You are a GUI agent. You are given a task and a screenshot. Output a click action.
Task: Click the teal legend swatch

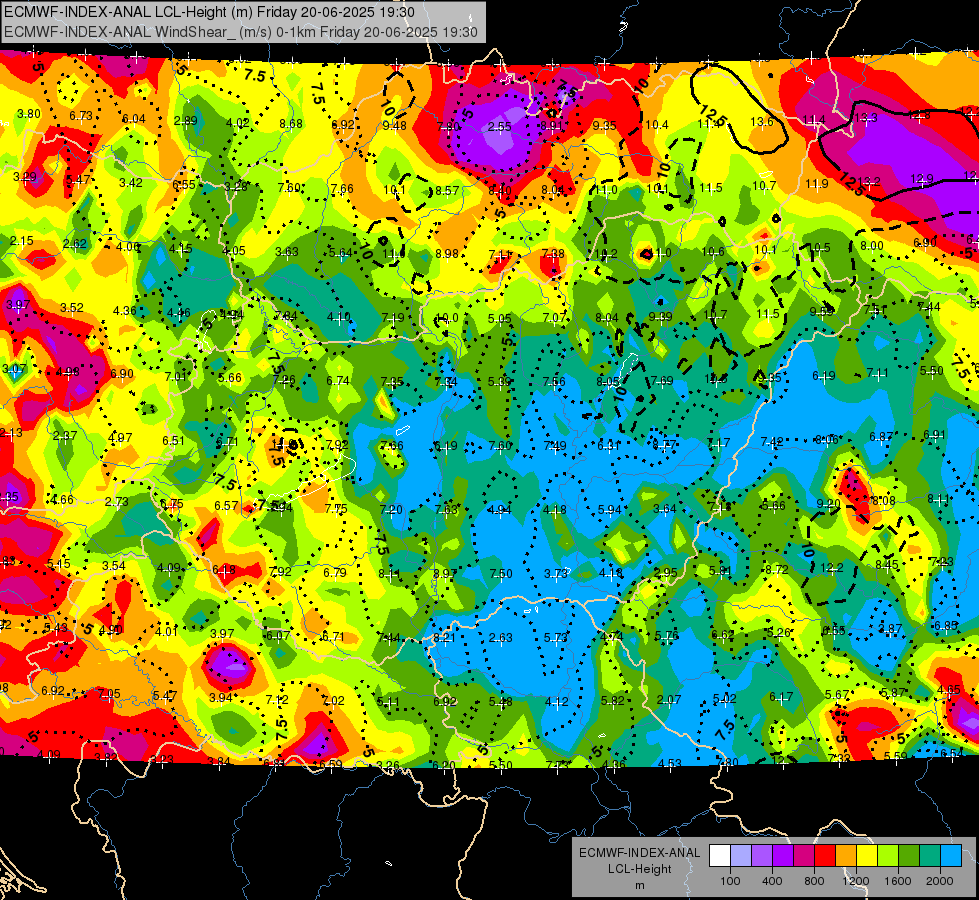pos(930,856)
